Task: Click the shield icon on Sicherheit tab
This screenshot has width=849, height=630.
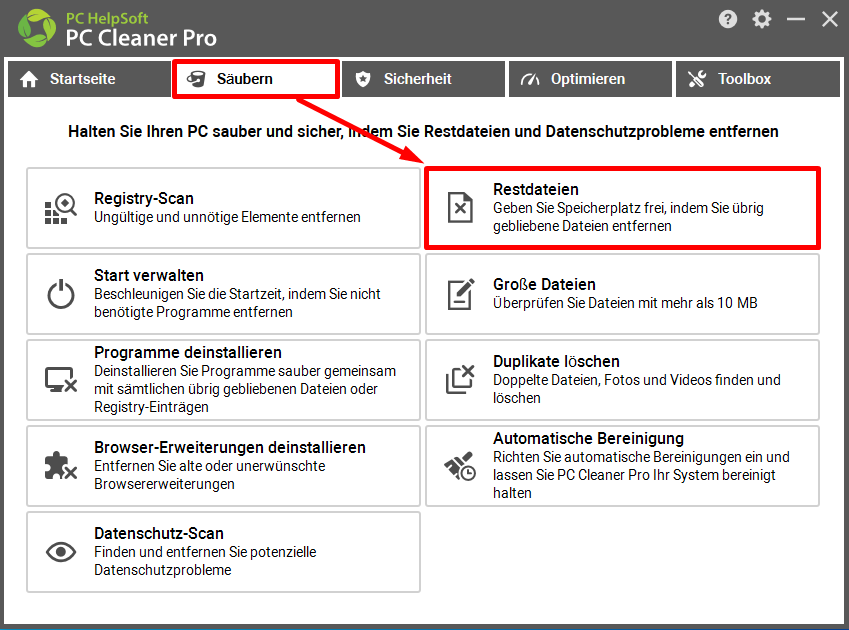Action: (363, 80)
